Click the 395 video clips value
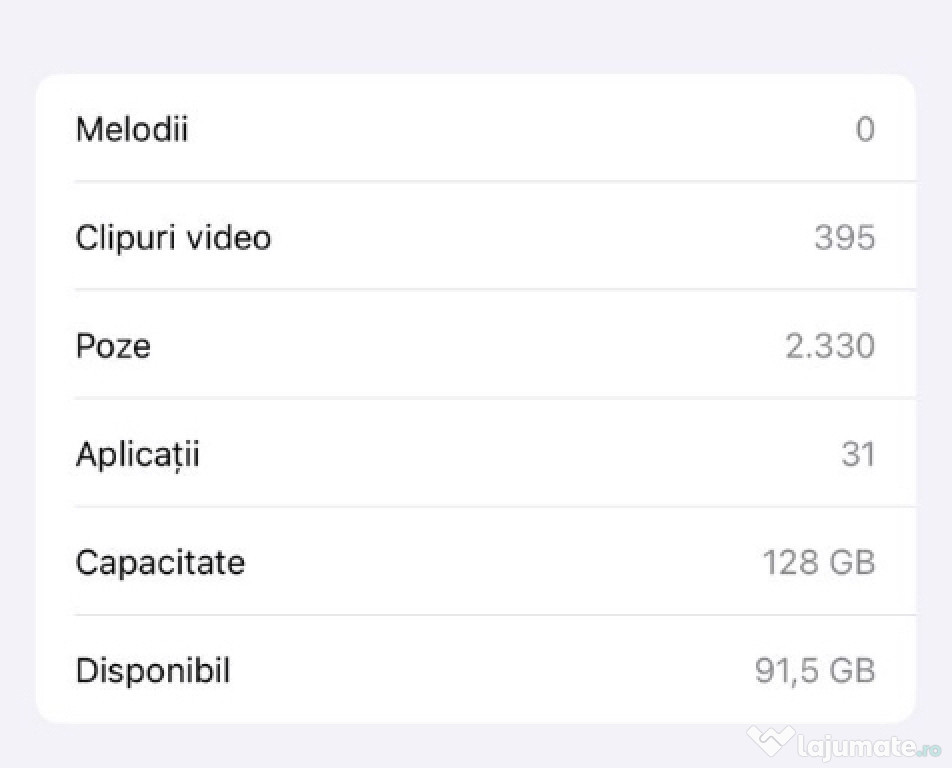 point(845,237)
